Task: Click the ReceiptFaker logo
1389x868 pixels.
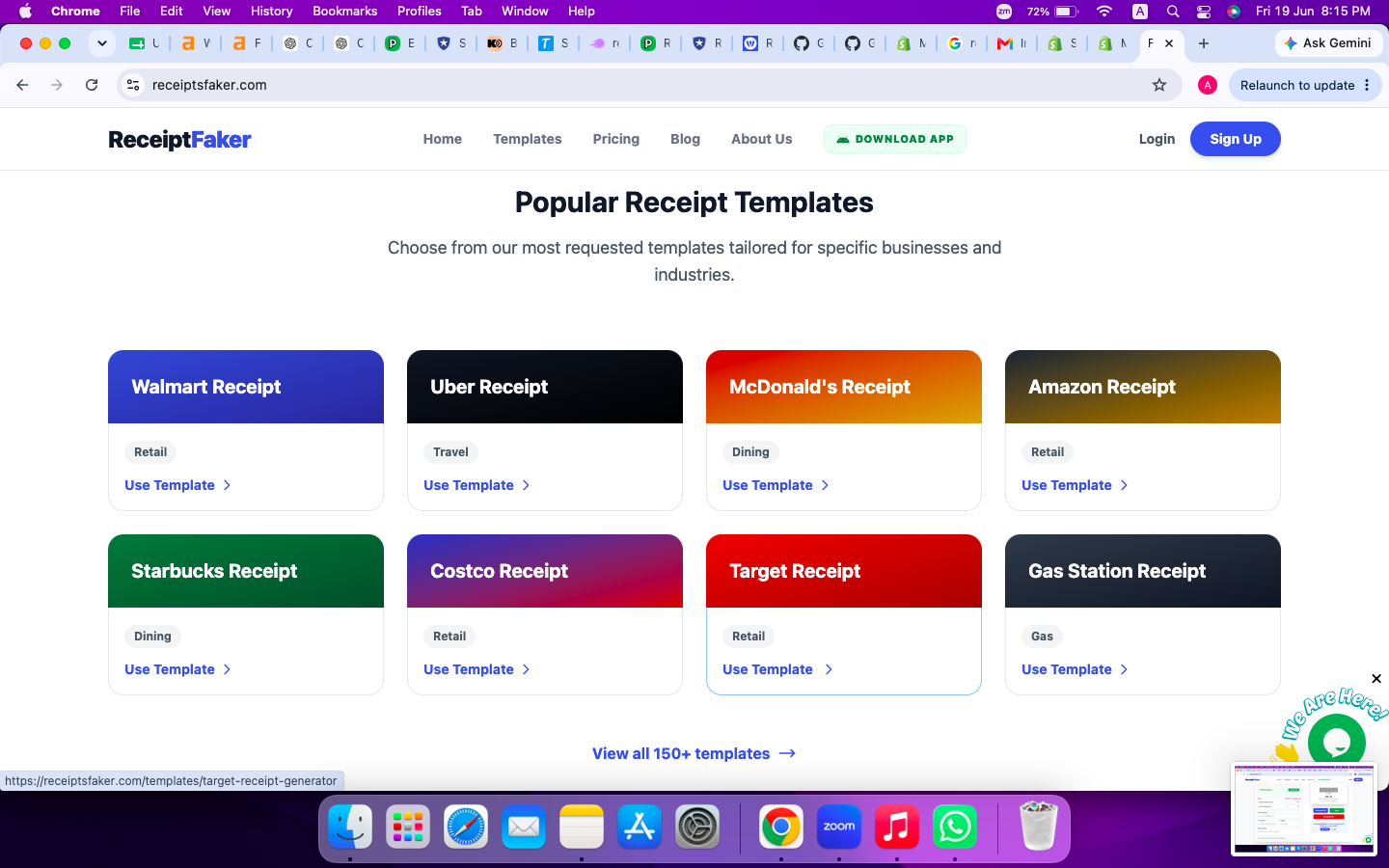Action: pyautogui.click(x=179, y=140)
